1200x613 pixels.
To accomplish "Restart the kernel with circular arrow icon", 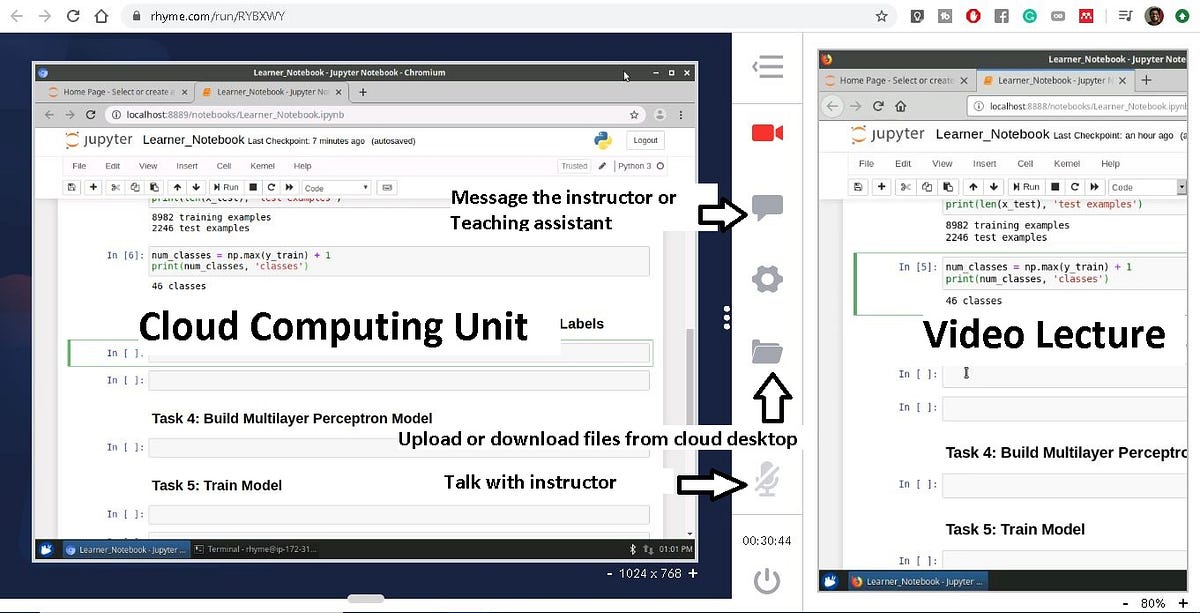I will pyautogui.click(x=271, y=187).
